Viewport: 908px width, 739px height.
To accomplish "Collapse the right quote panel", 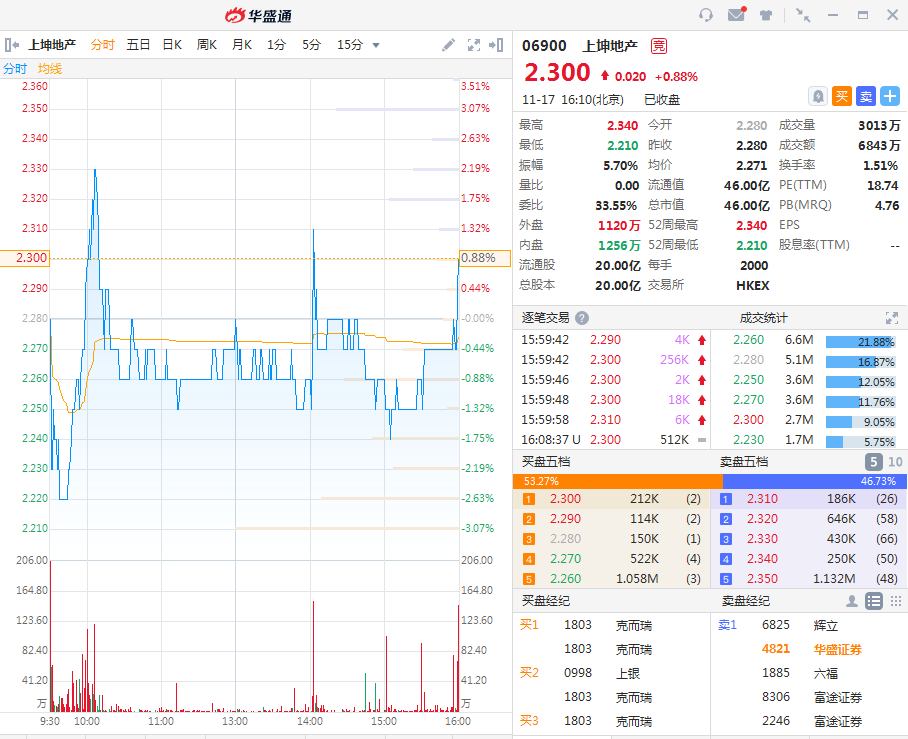I will [x=496, y=45].
